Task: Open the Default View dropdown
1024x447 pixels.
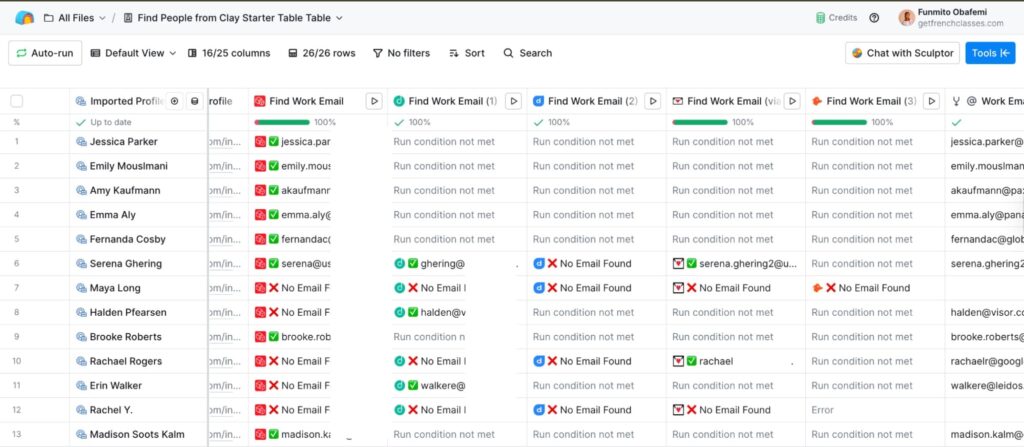Action: tap(133, 53)
